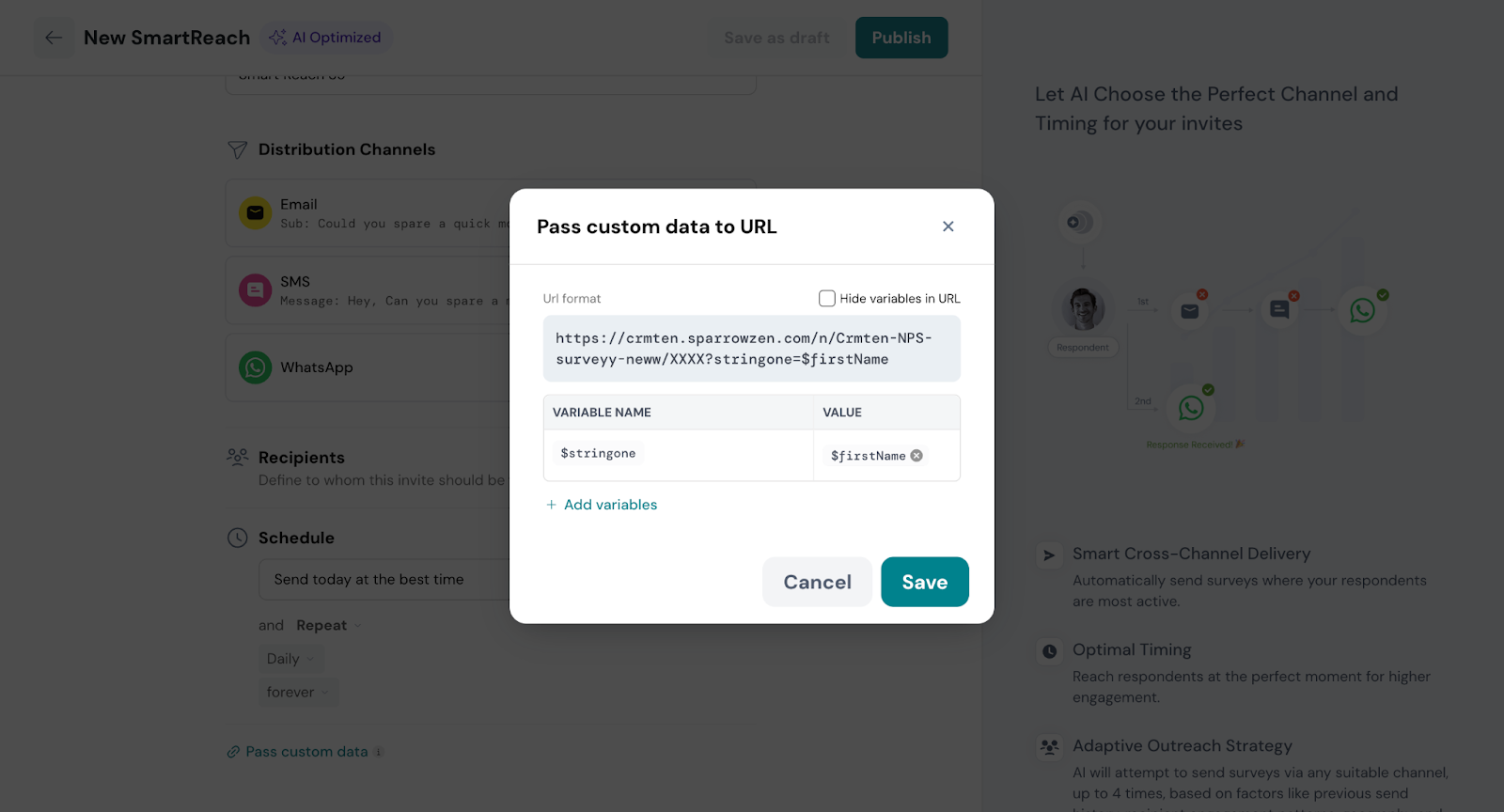Click the info icon beside Pass custom data
1504x812 pixels.
point(379,752)
